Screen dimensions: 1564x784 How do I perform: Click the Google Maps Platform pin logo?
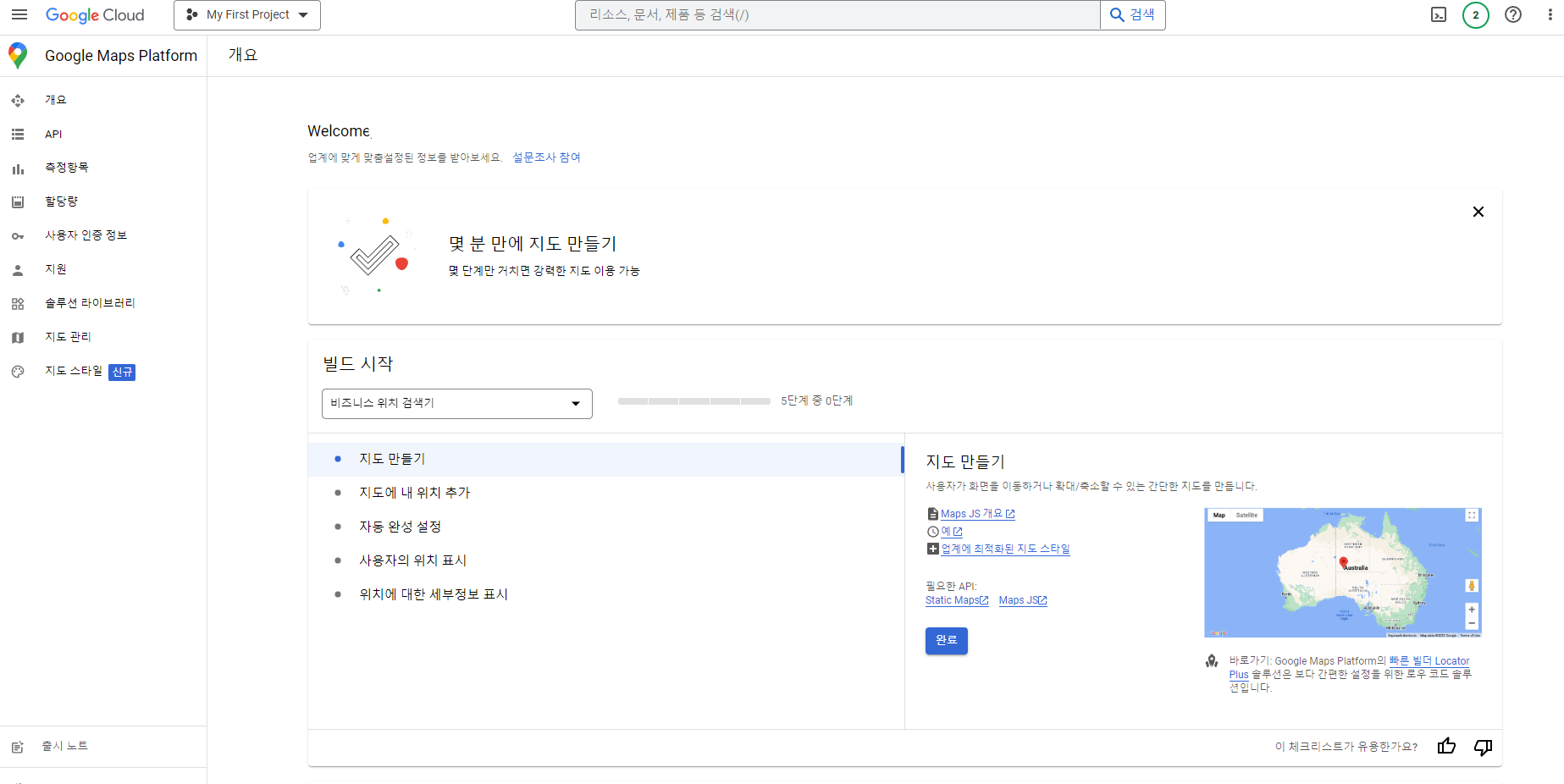tap(18, 55)
